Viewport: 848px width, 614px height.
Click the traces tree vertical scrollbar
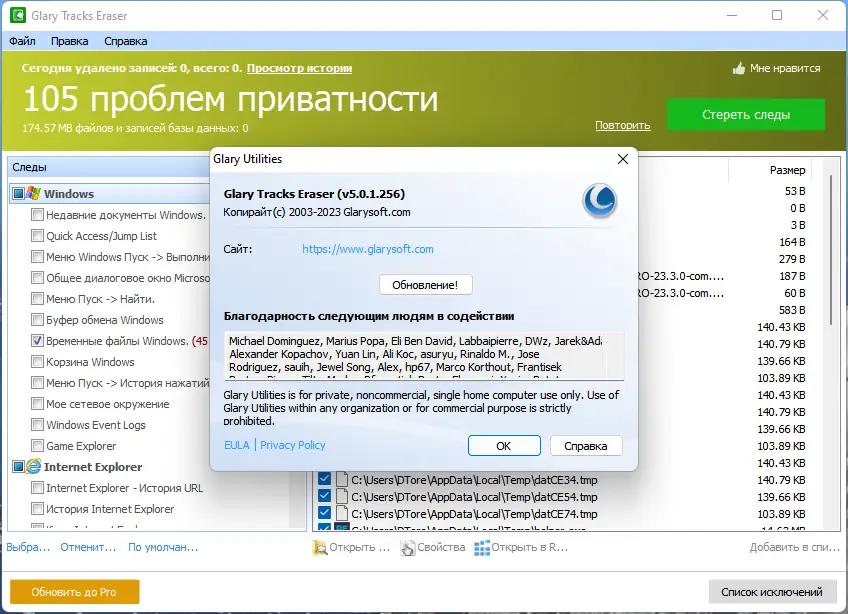click(x=297, y=498)
